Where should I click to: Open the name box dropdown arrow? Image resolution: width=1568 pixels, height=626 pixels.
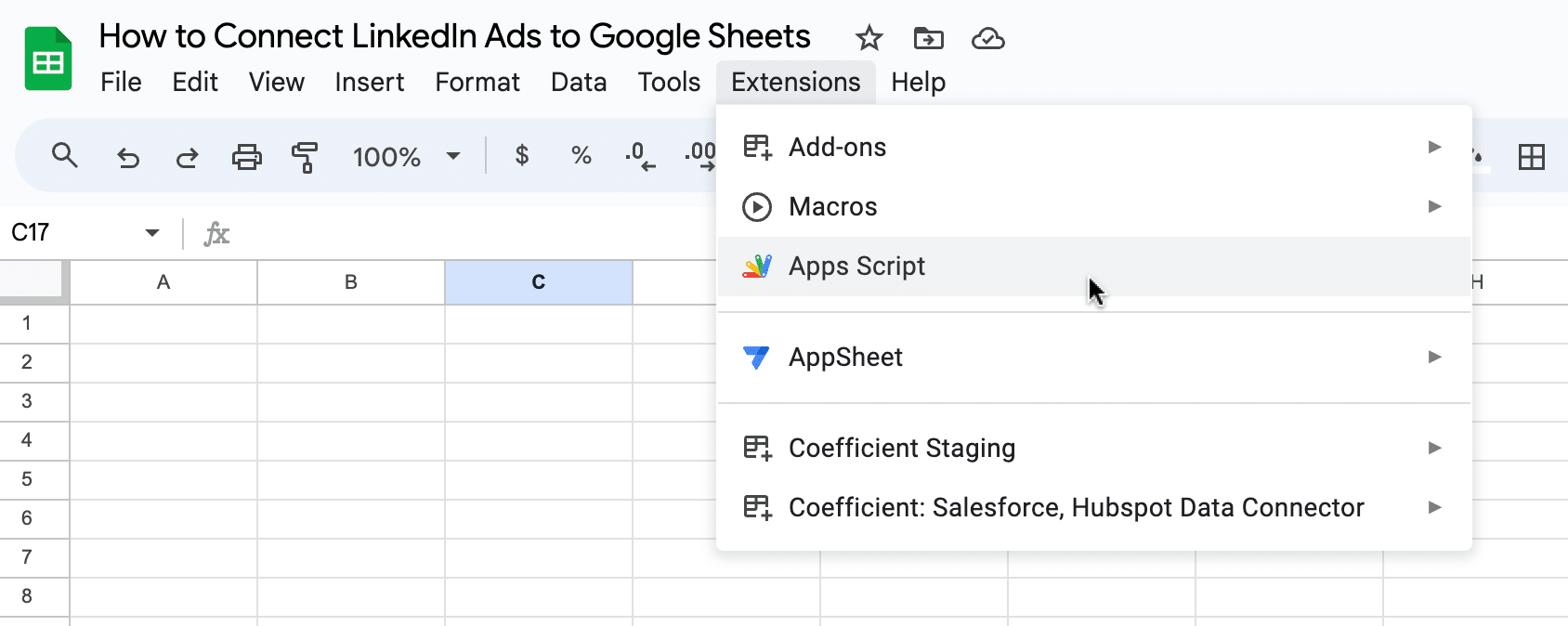click(x=152, y=232)
